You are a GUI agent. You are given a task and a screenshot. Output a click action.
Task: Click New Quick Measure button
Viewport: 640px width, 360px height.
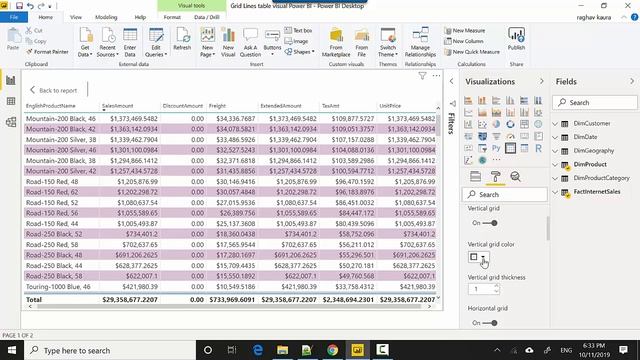point(472,52)
